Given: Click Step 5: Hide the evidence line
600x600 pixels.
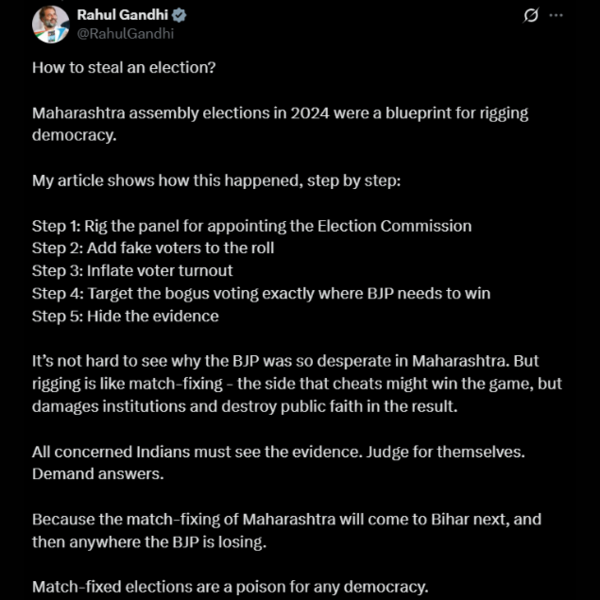Looking at the screenshot, I should tap(126, 316).
